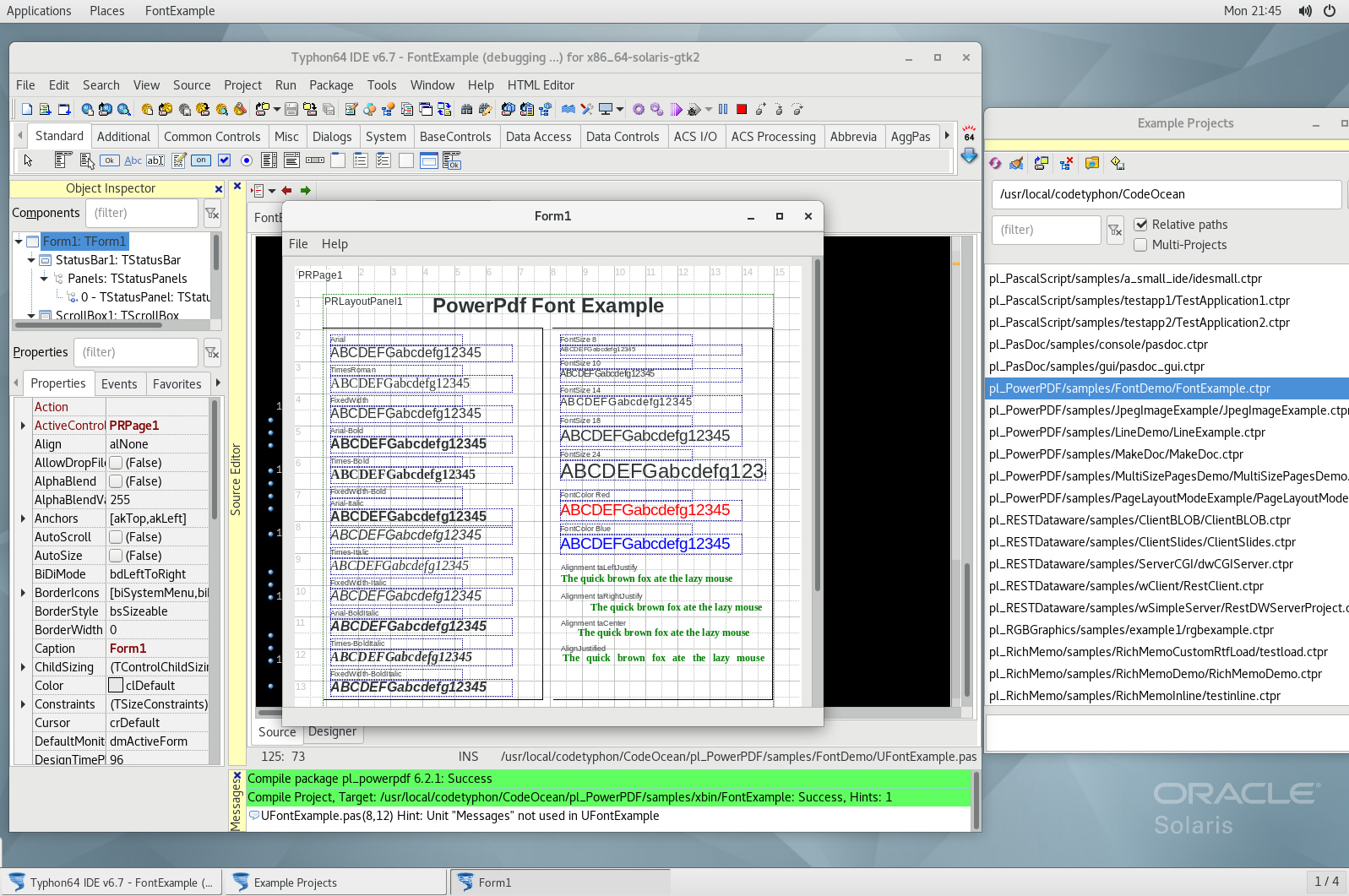Collapse the StatusBar1: TStatusBar tree node
1349x896 pixels.
[x=32, y=260]
